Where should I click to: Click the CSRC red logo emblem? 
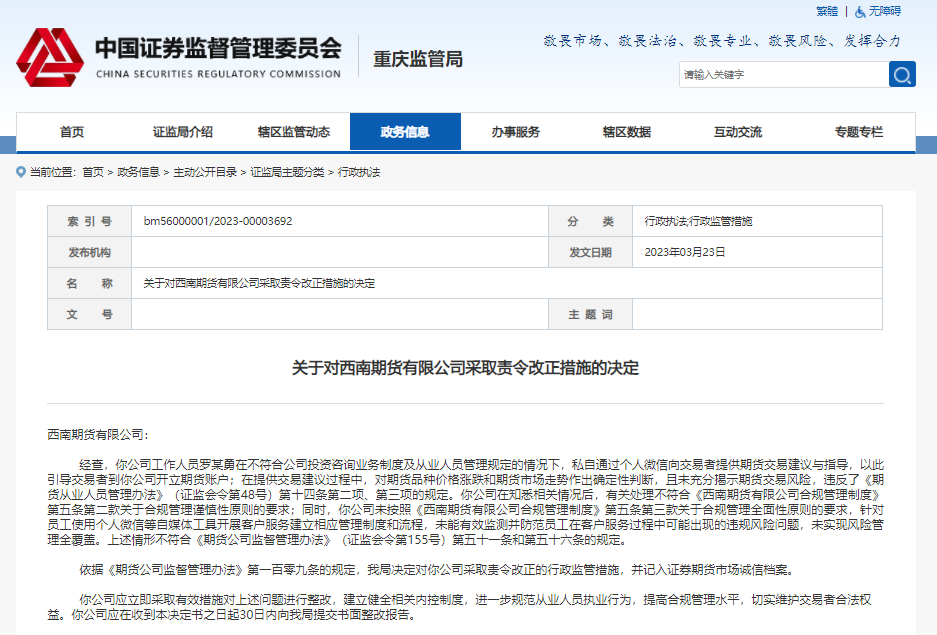50,57
